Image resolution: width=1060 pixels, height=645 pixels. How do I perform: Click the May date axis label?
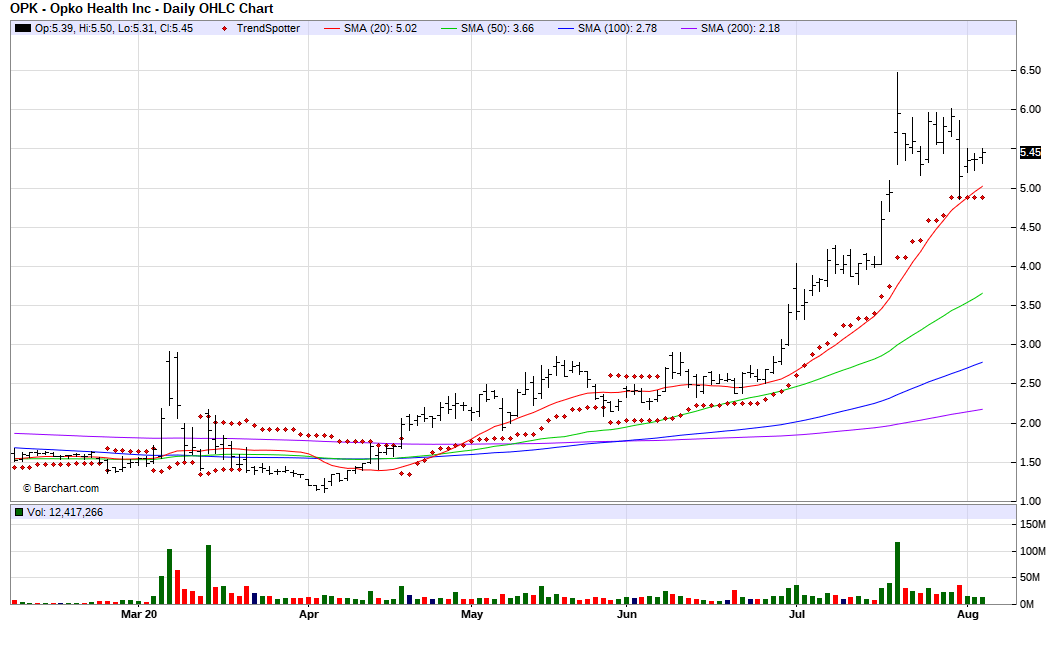coord(472,614)
